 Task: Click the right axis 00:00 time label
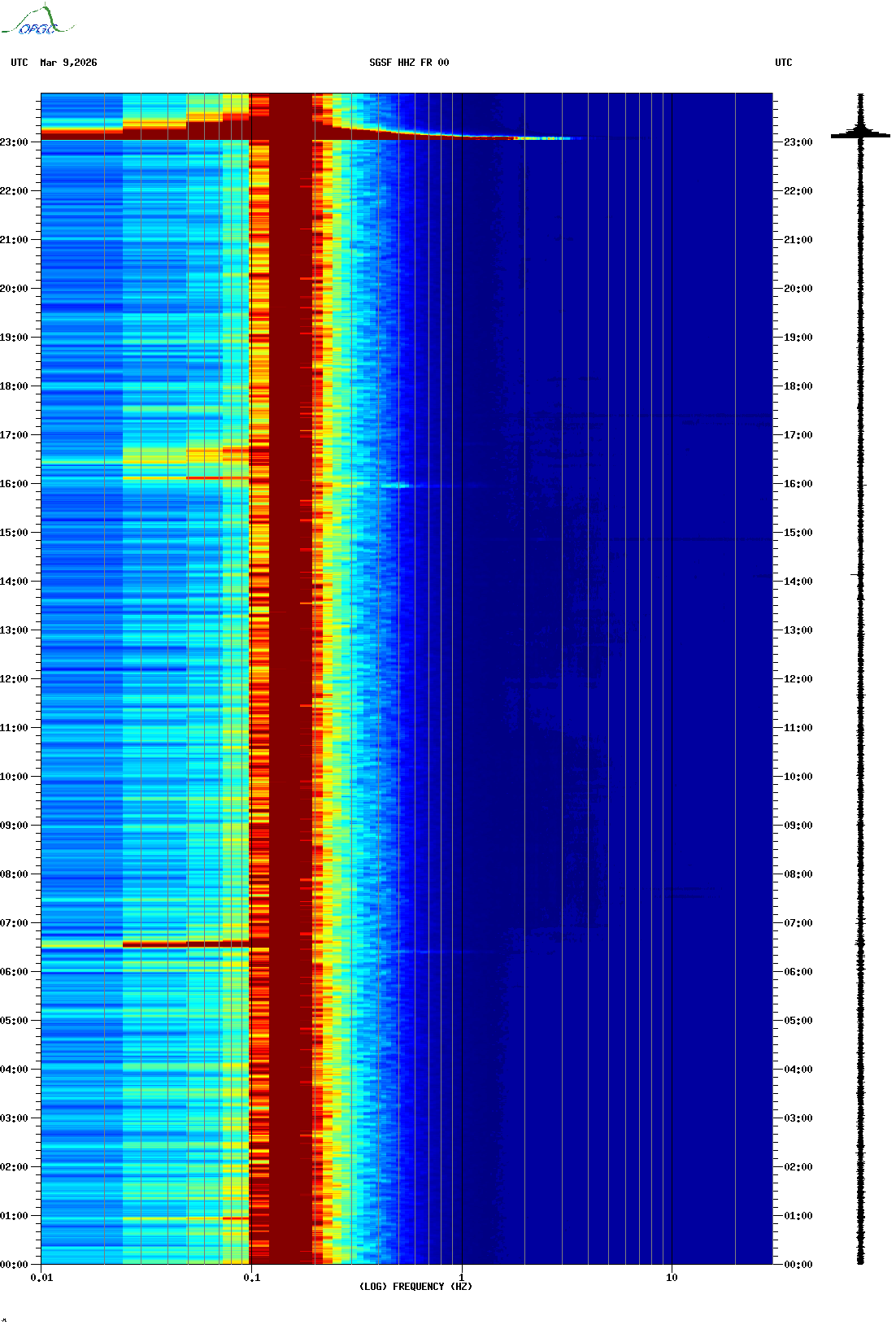[798, 1265]
